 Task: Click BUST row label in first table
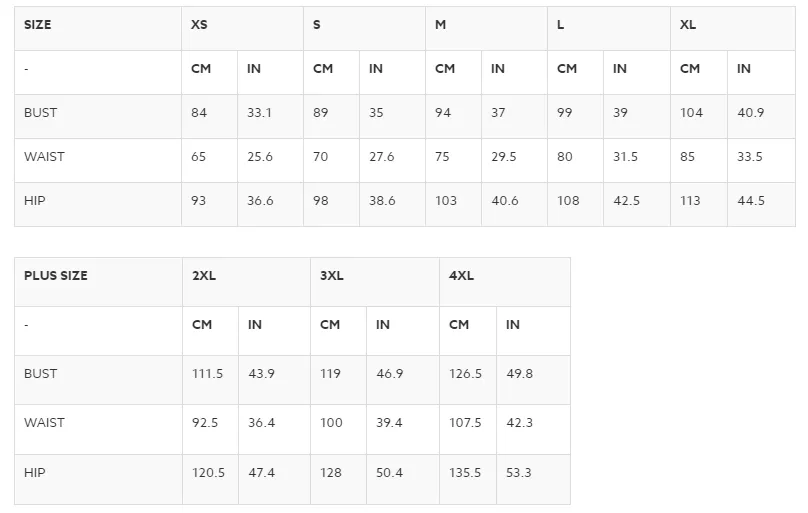pyautogui.click(x=40, y=113)
